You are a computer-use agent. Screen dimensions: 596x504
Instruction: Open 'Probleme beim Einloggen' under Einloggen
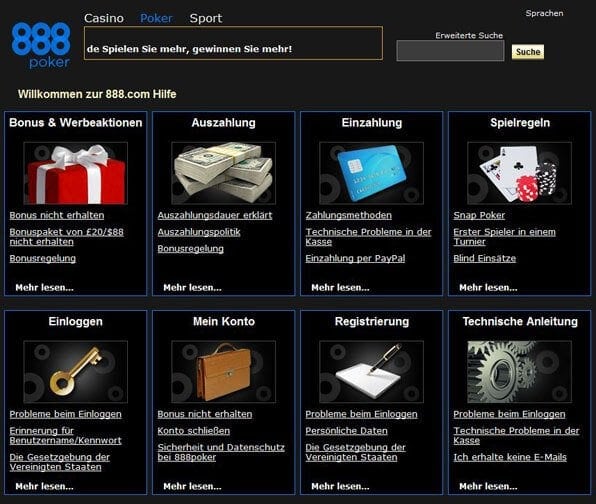click(x=65, y=414)
